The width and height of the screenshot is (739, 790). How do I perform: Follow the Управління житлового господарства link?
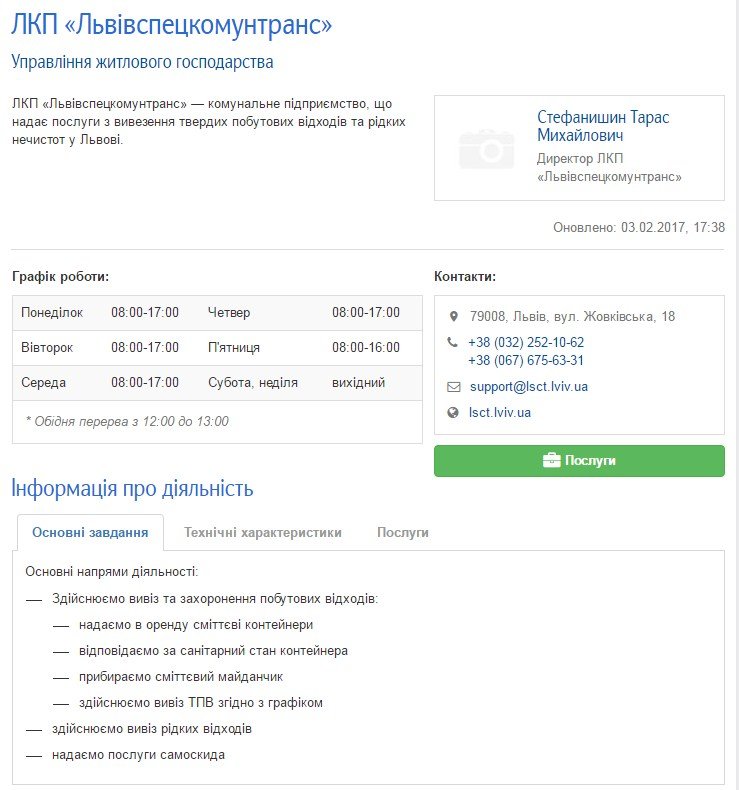pos(142,62)
